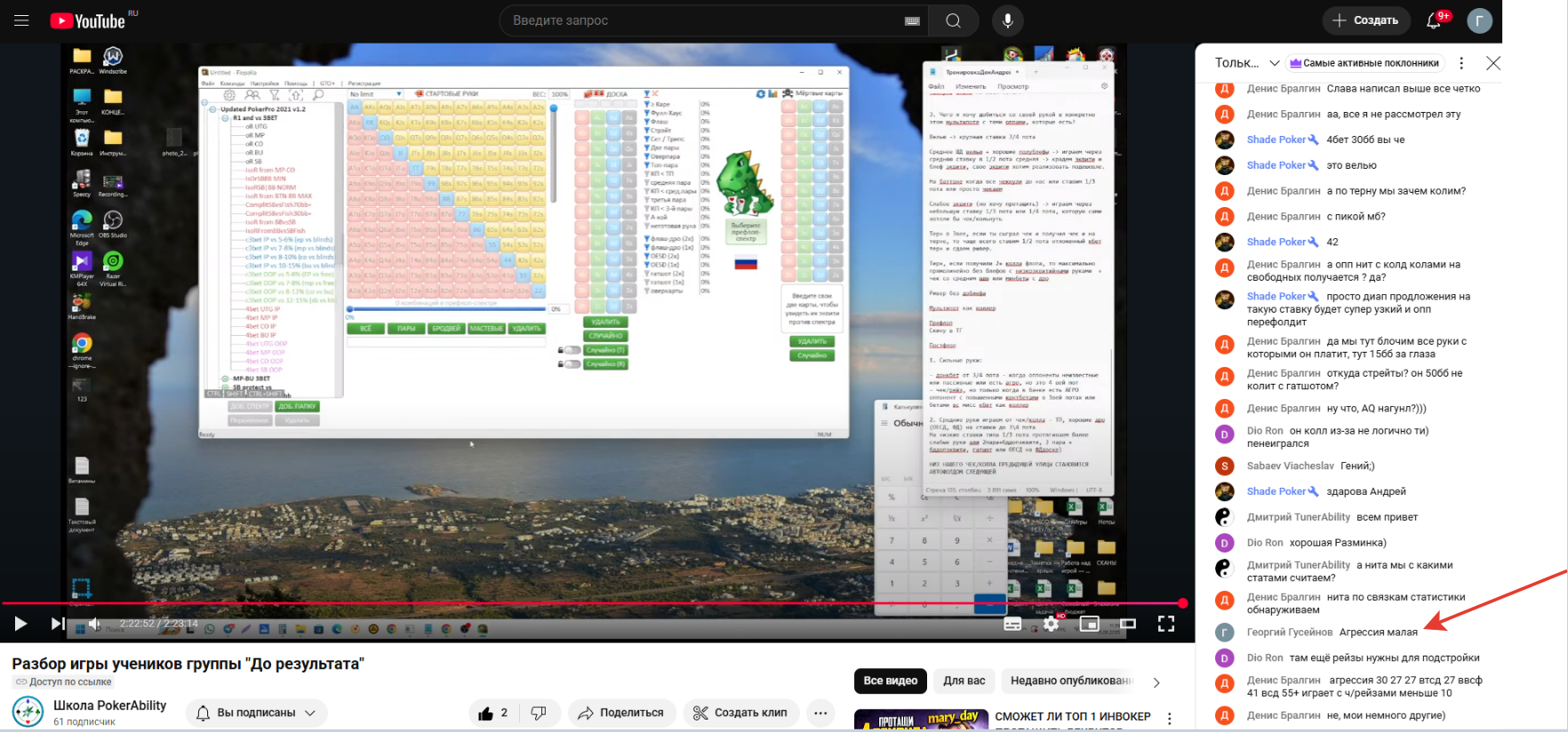The height and width of the screenshot is (732, 1568).
Task: Click the avatar beside 'всем привет' message
Action: point(1225,517)
